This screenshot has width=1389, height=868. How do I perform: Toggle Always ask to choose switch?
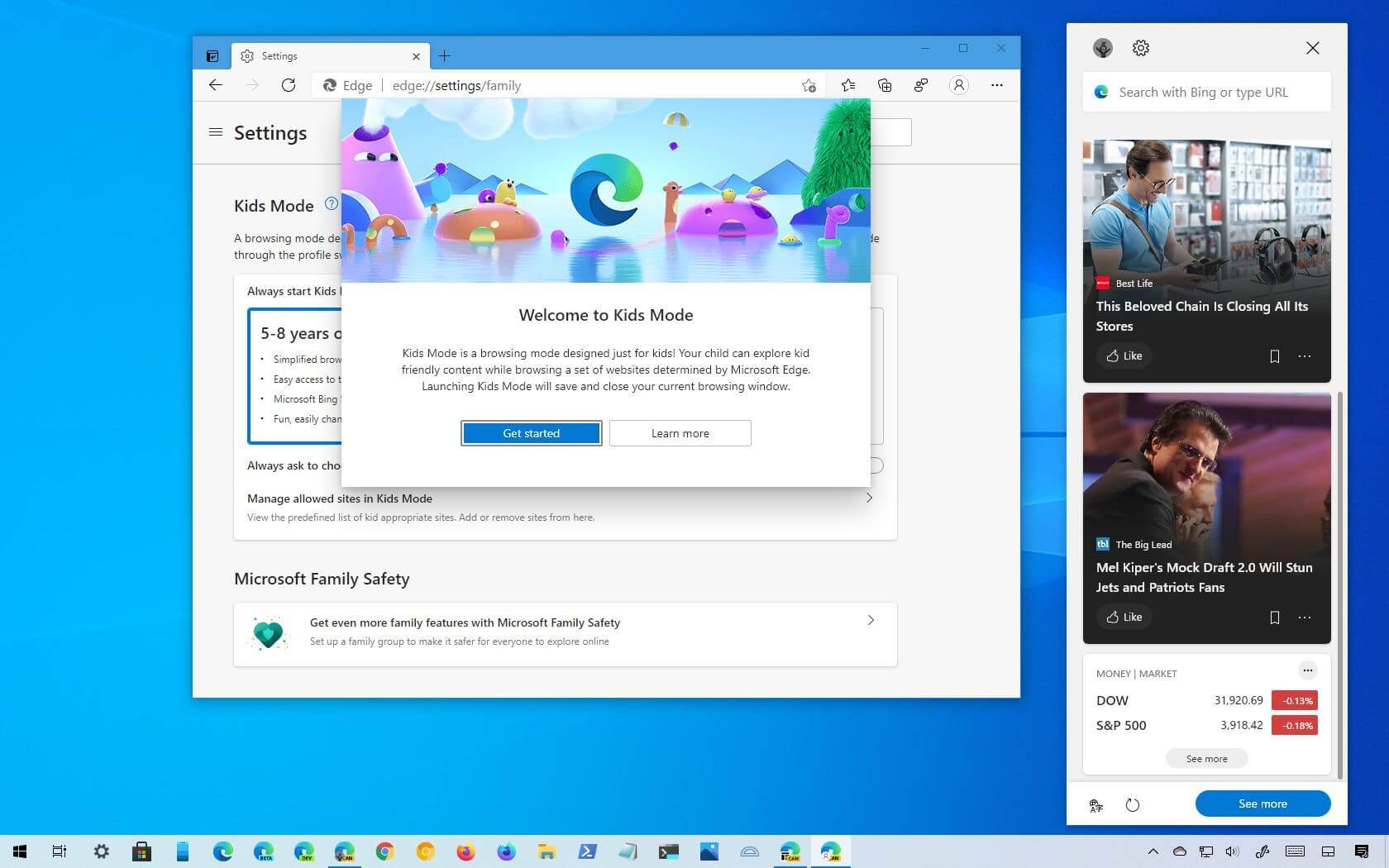tap(876, 465)
